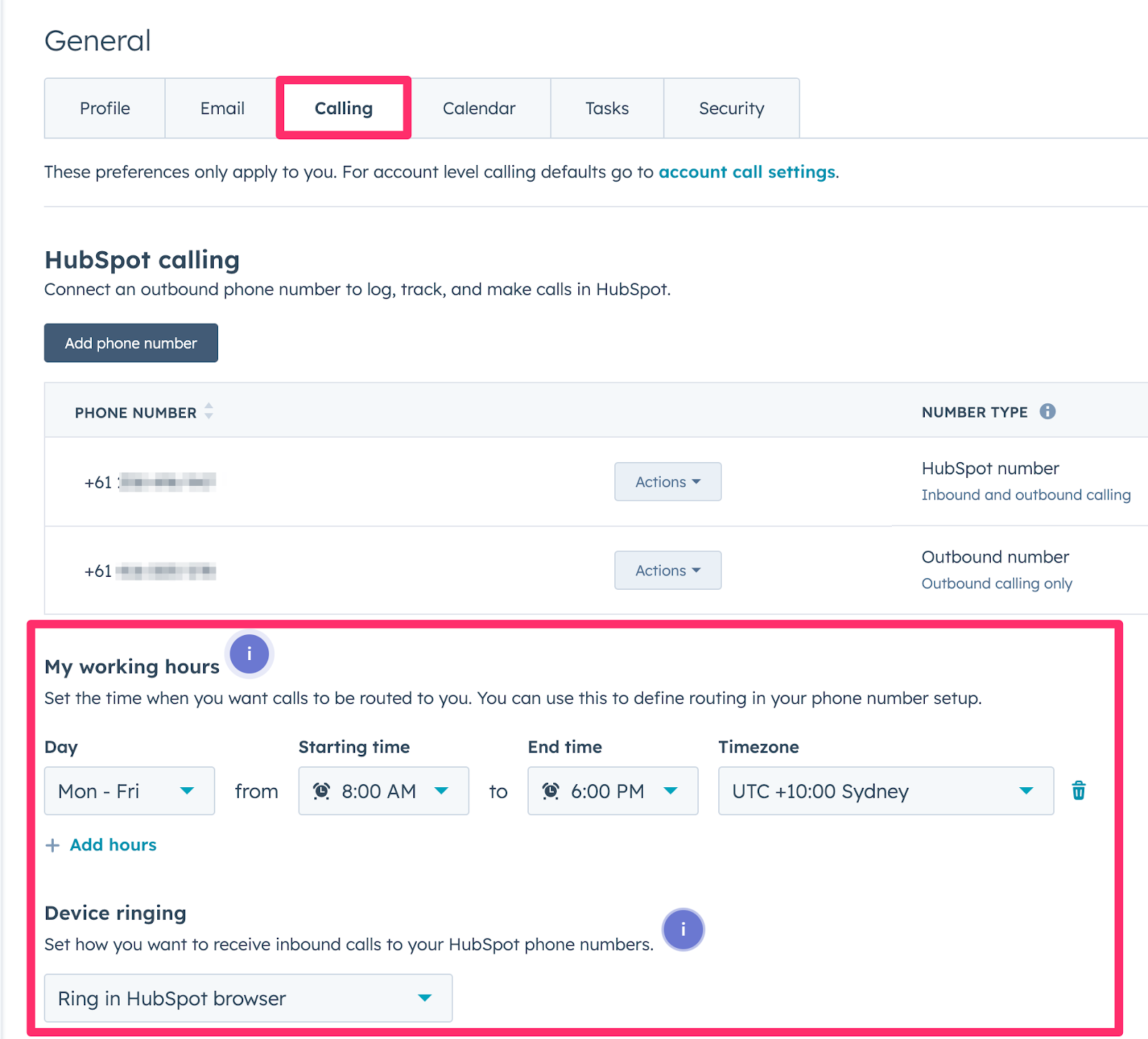Open the Profile tab

pos(105,108)
